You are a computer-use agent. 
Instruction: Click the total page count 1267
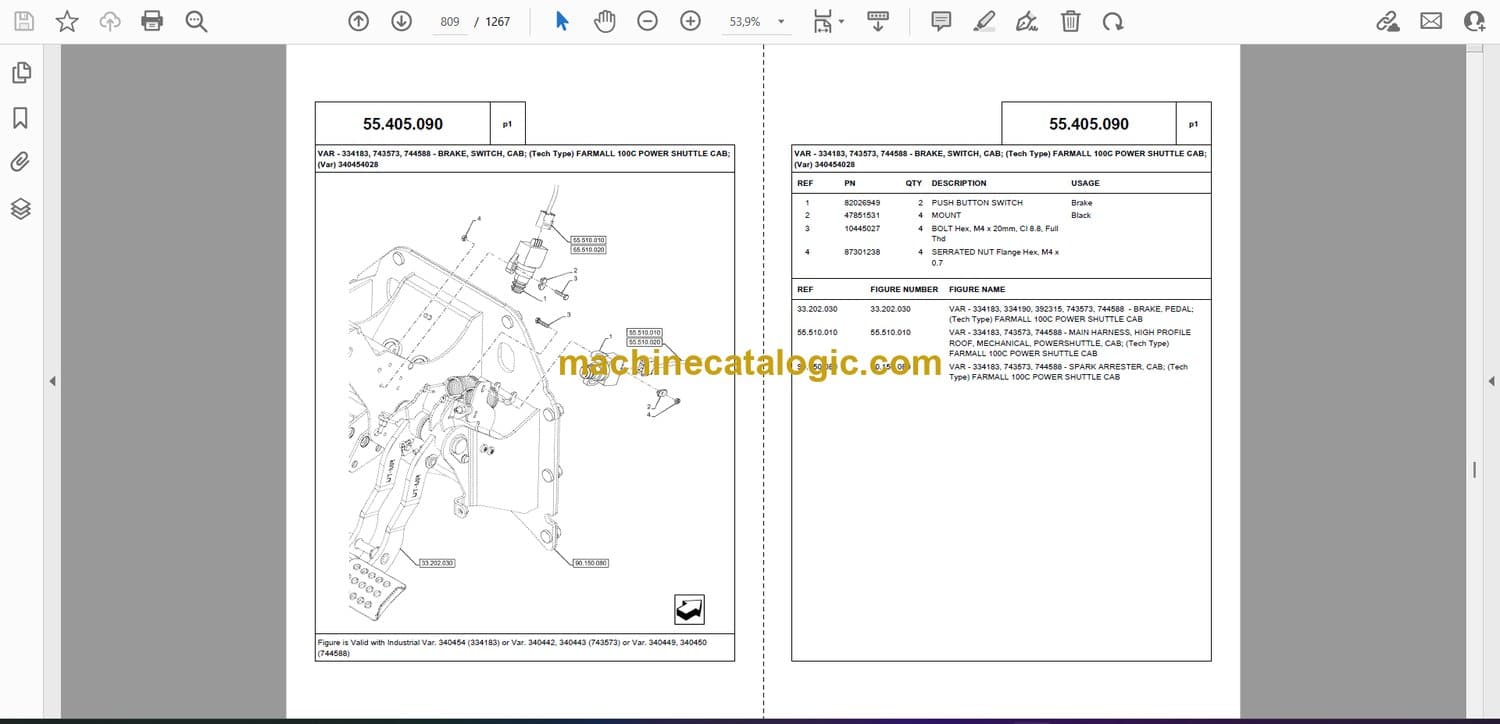click(498, 21)
